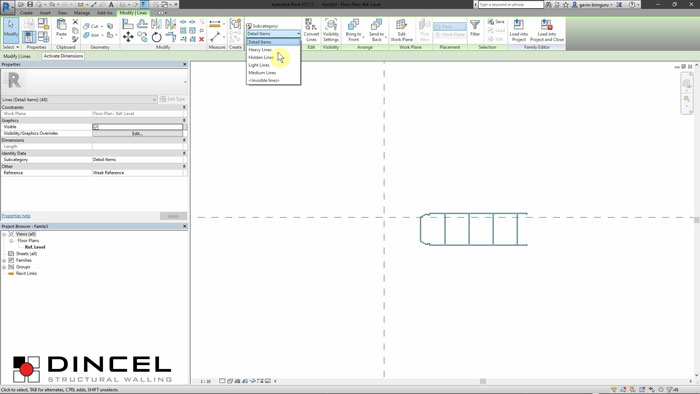Switch to the Create ribbon tab
The height and width of the screenshot is (394, 700).
[x=26, y=13]
